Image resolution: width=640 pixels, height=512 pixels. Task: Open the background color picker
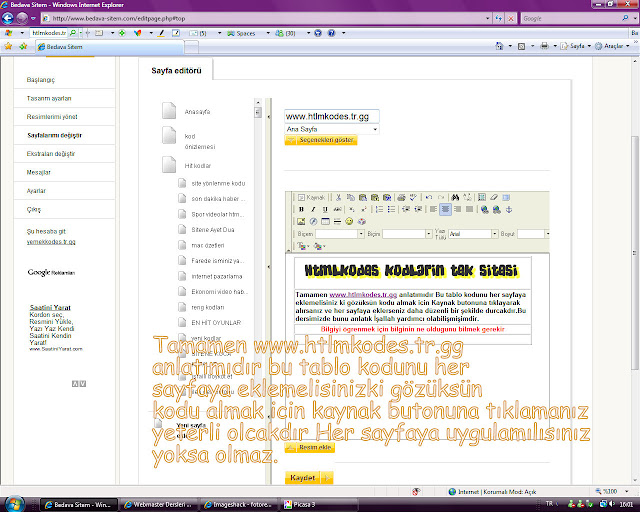click(x=320, y=246)
